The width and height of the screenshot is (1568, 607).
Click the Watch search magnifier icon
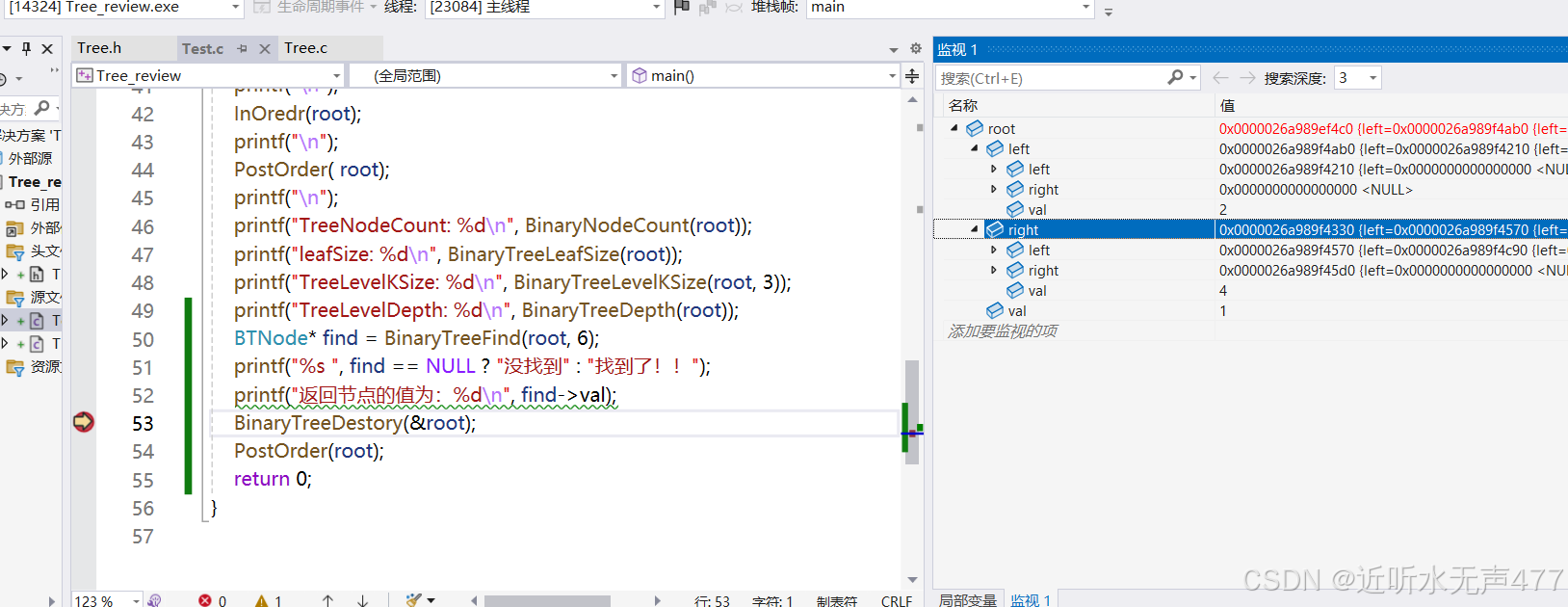[1175, 77]
